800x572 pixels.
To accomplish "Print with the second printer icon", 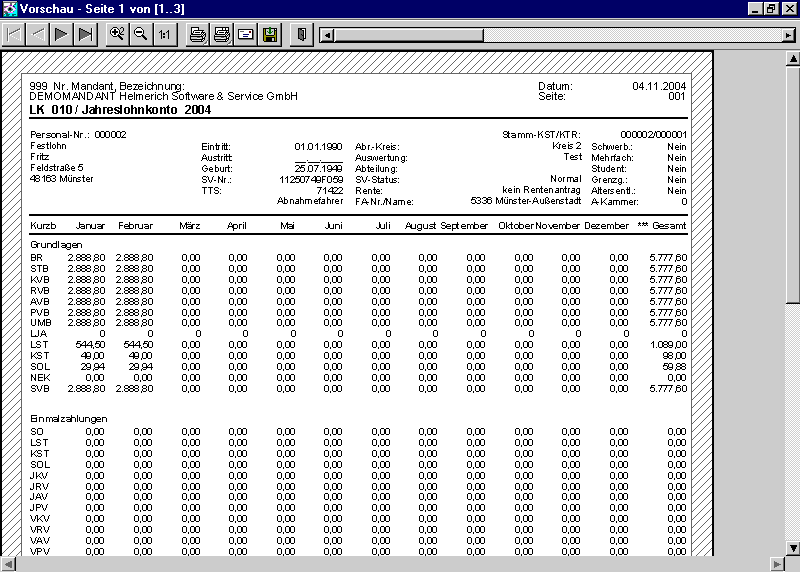I will (x=221, y=35).
